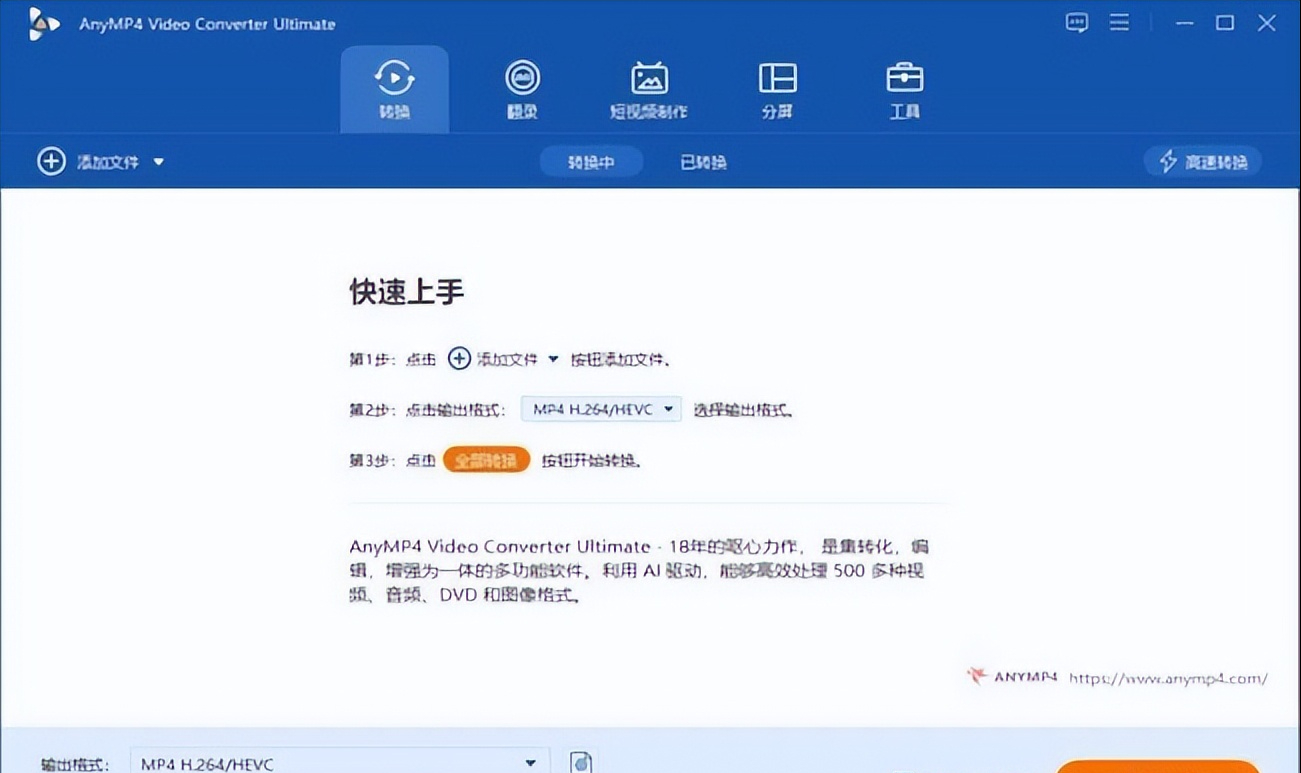This screenshot has width=1301, height=773.
Task: Open the 工具 toolbox
Action: (x=904, y=88)
